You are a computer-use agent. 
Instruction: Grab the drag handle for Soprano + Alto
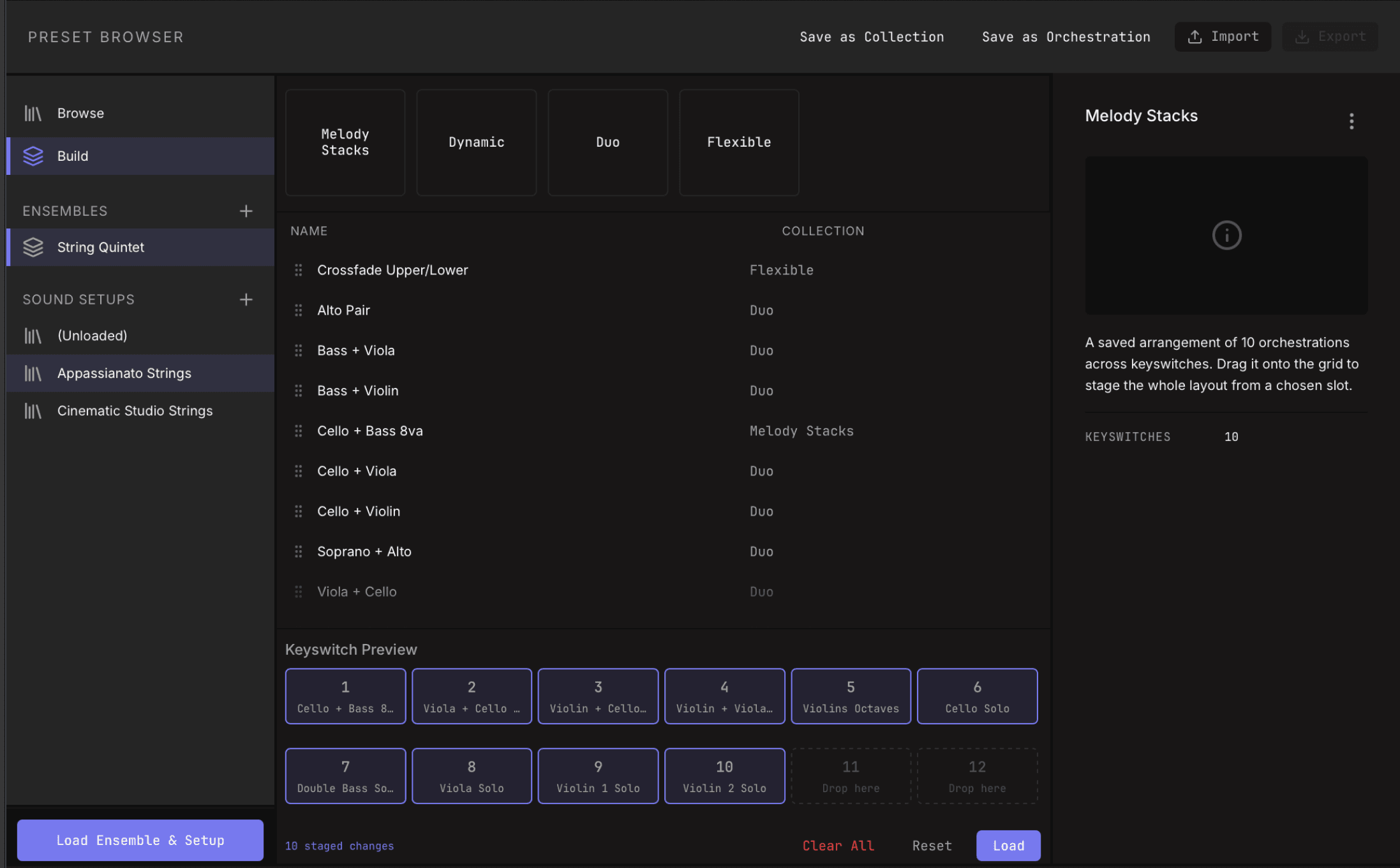[x=298, y=551]
